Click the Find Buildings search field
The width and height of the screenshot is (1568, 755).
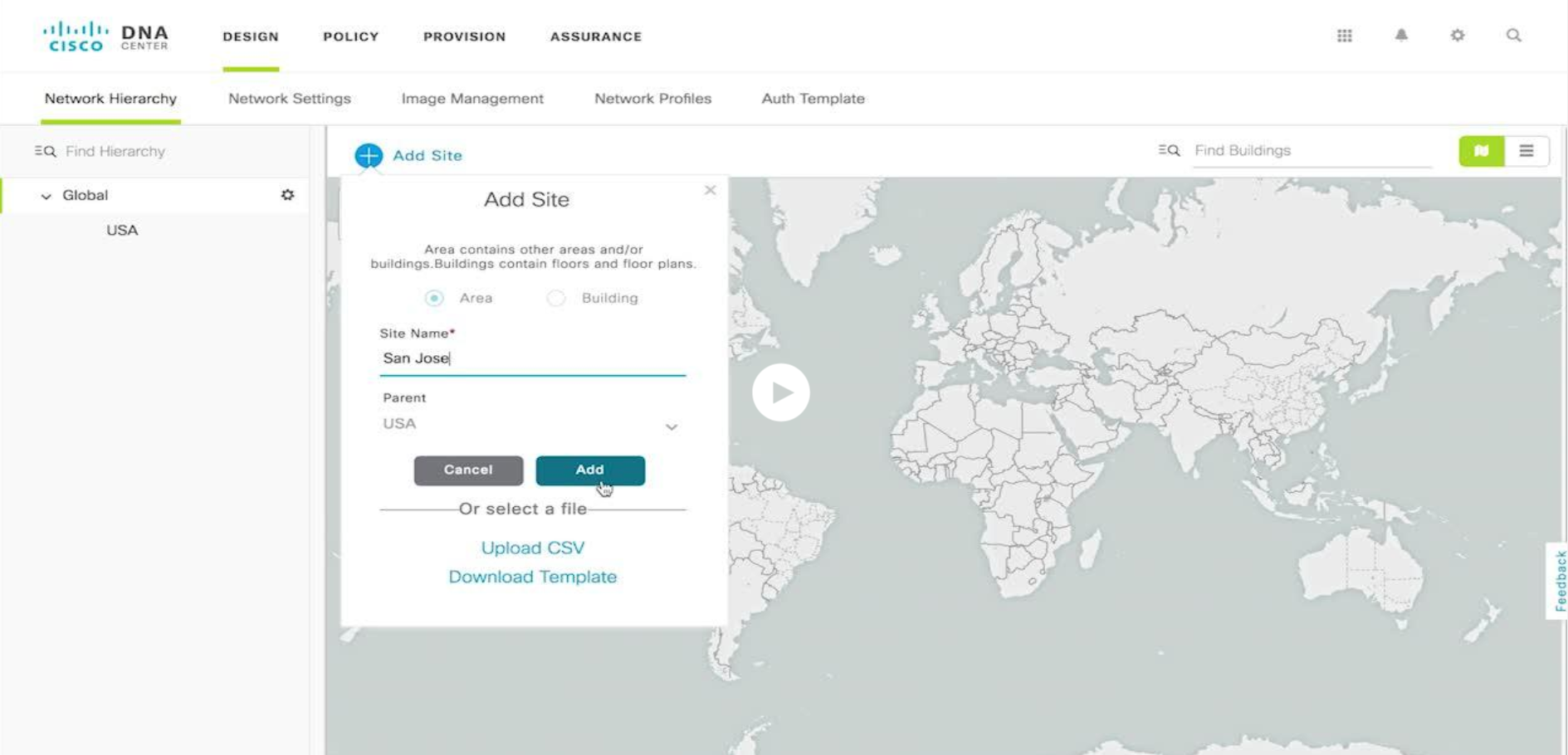pos(1310,151)
